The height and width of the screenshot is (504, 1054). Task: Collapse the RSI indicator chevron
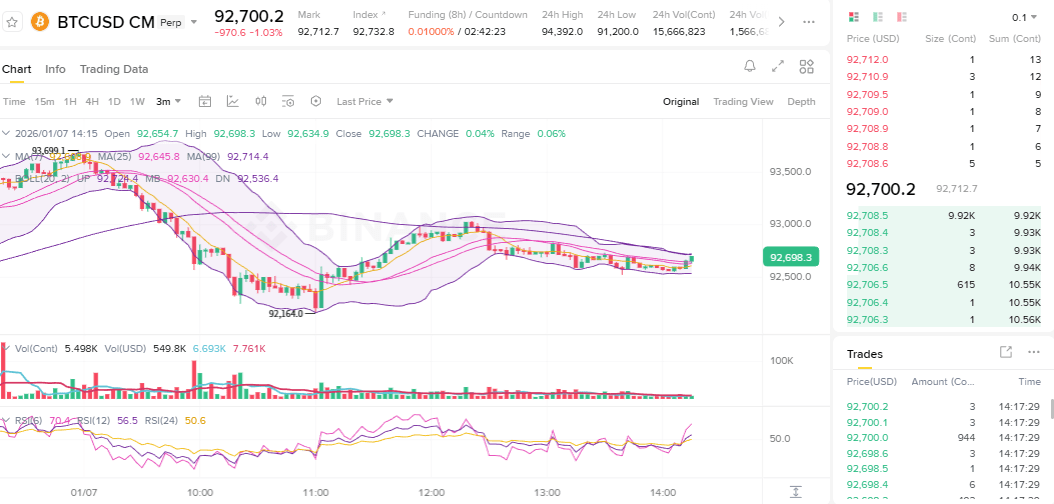5,421
